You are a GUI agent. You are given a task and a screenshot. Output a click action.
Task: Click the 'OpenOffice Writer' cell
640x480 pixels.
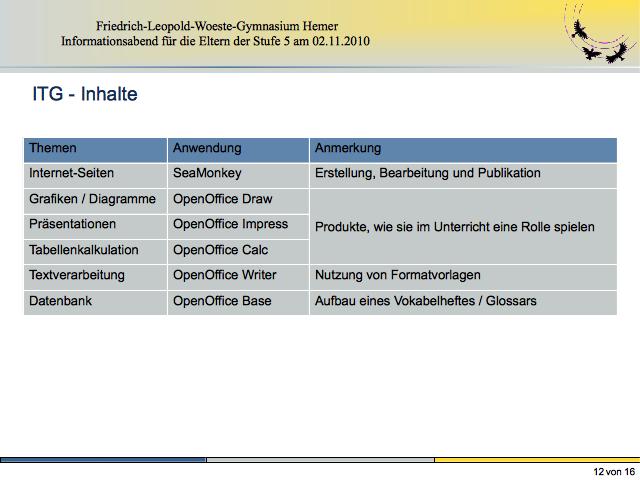[x=237, y=276]
